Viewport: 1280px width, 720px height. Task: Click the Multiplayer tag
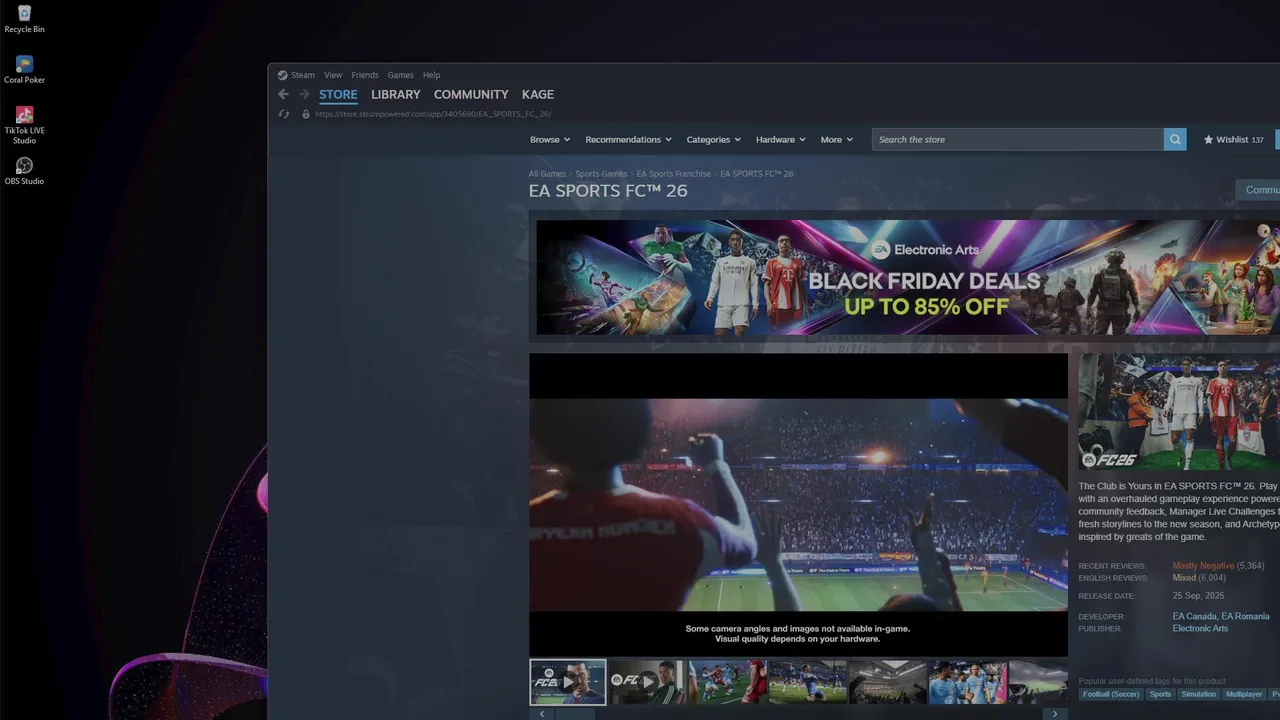click(x=1244, y=694)
